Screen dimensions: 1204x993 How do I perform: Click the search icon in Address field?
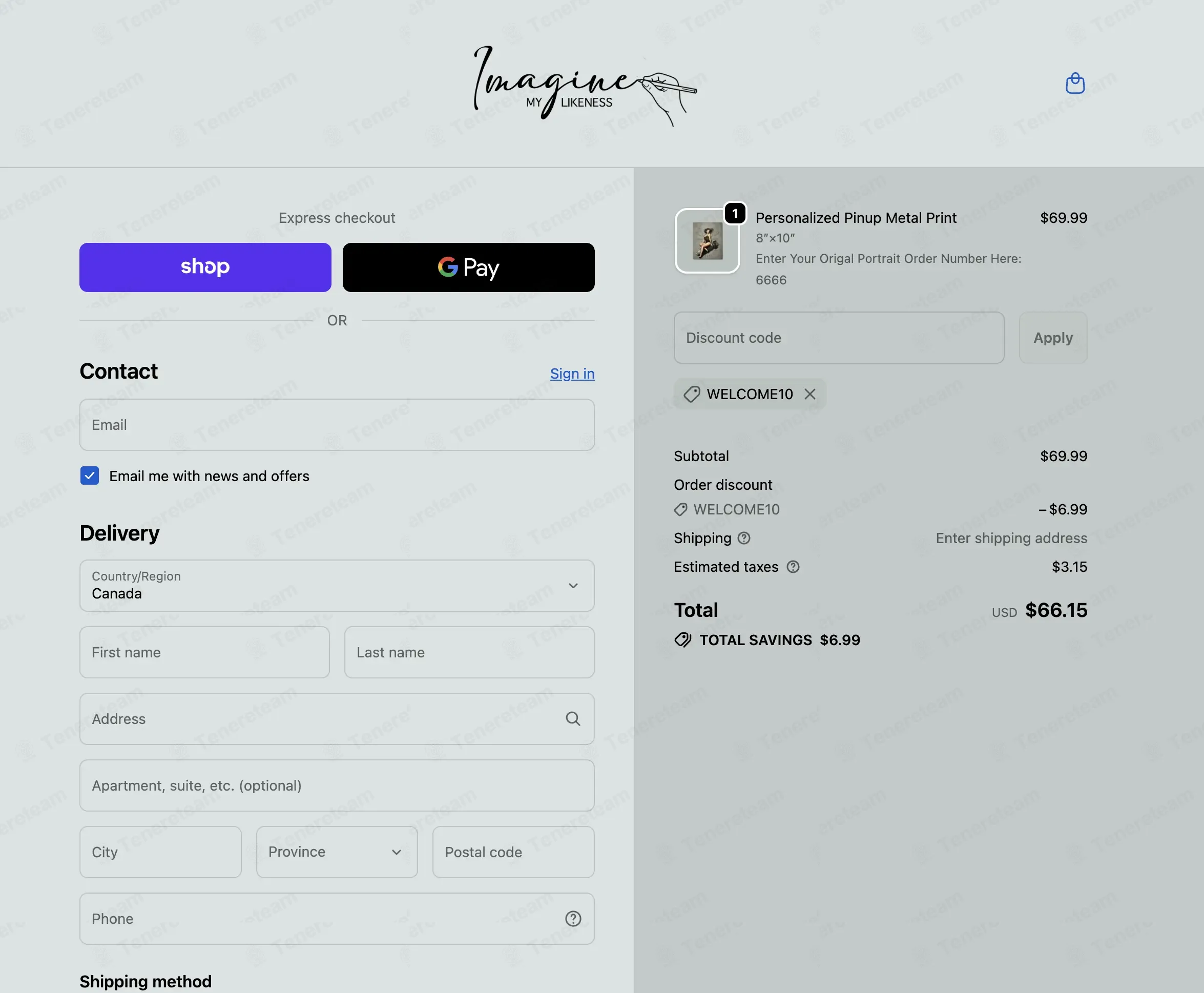(573, 719)
